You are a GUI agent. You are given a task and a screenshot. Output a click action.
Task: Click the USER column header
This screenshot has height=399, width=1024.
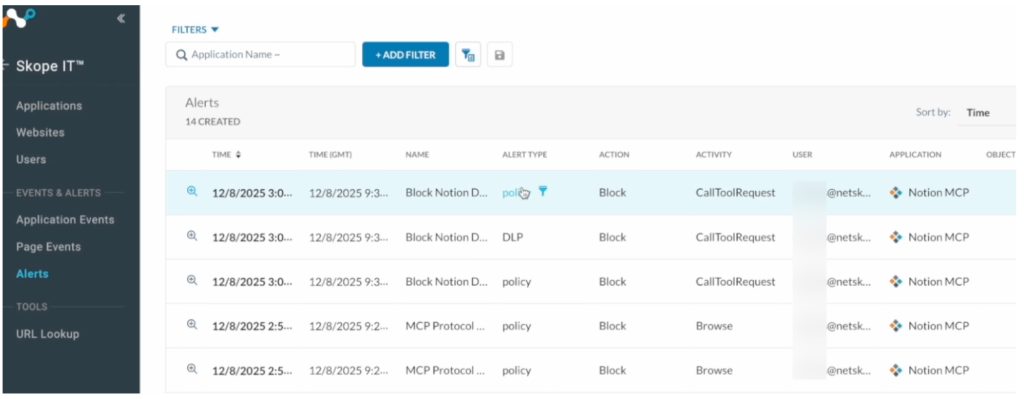[x=802, y=155]
